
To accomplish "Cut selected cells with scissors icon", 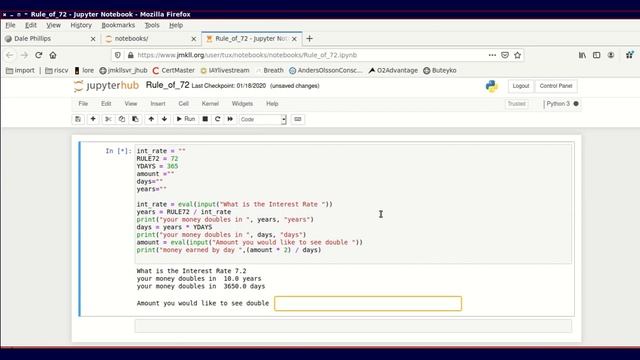I will (x=108, y=119).
